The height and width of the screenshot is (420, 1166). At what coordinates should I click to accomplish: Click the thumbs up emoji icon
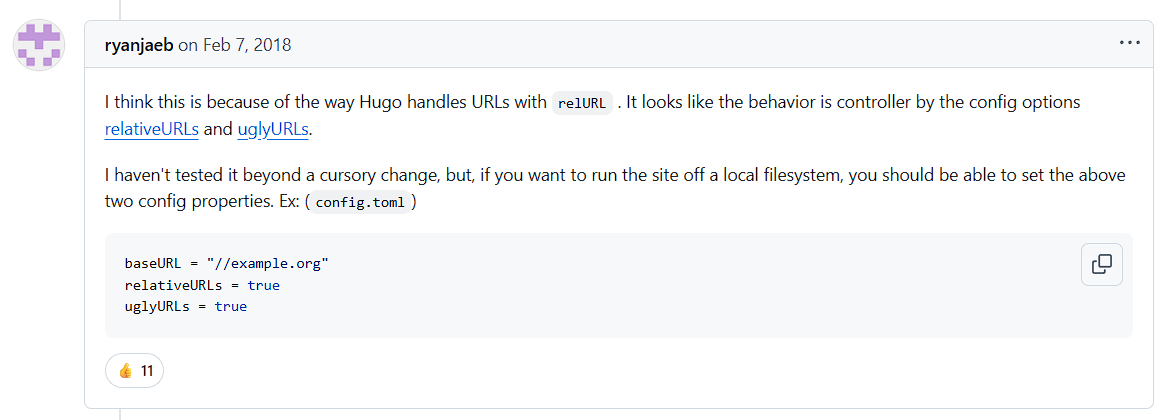(x=126, y=370)
